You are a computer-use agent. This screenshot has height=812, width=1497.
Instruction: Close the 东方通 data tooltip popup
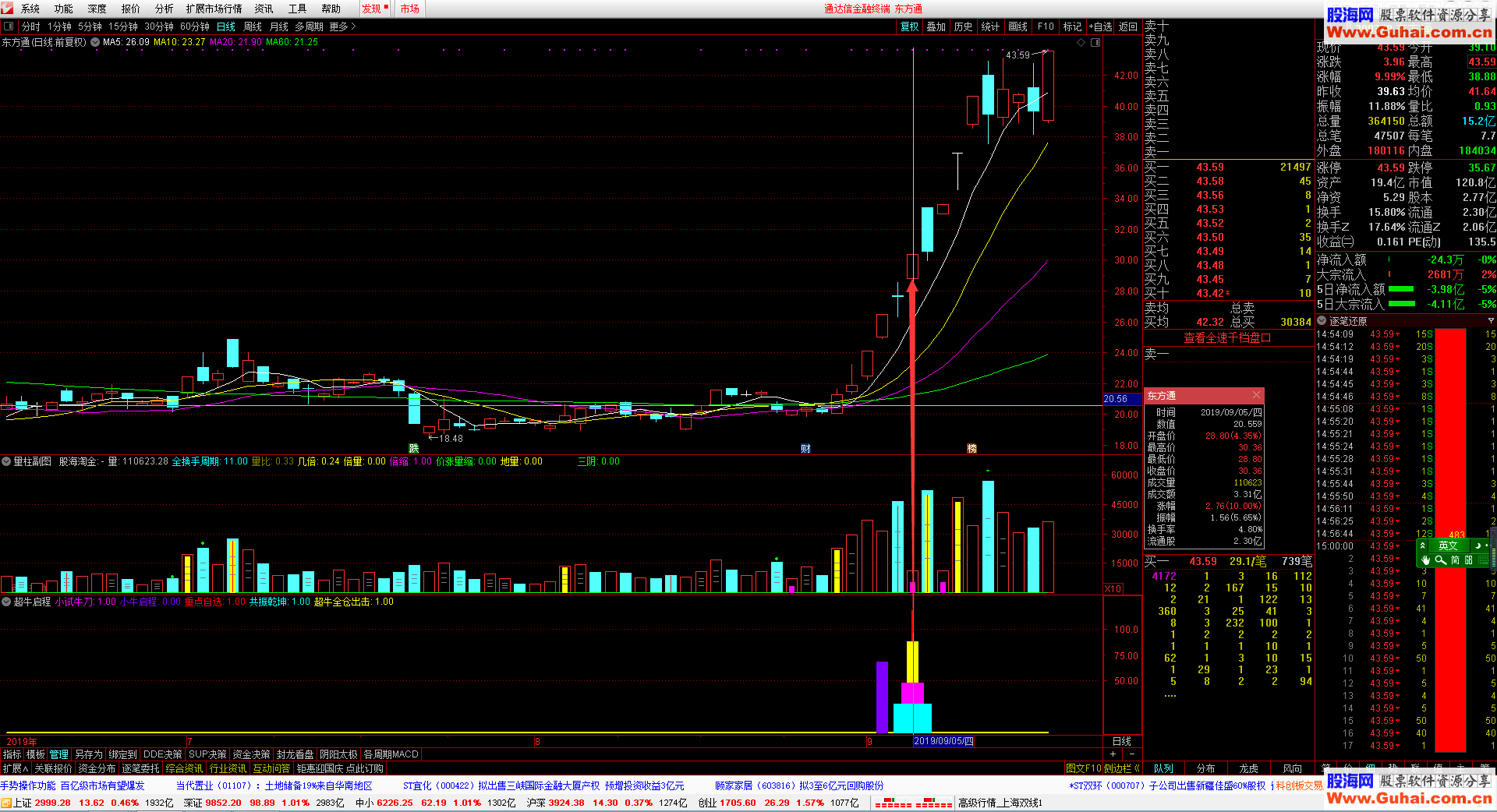point(1256,395)
